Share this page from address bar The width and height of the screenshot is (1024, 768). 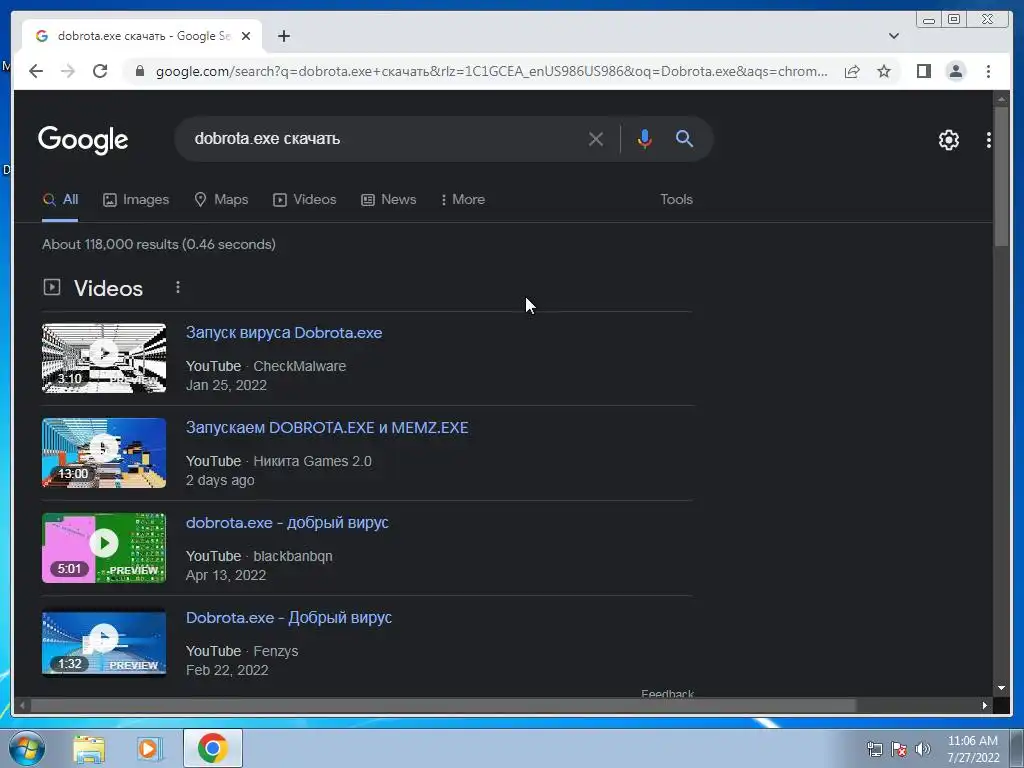(852, 71)
